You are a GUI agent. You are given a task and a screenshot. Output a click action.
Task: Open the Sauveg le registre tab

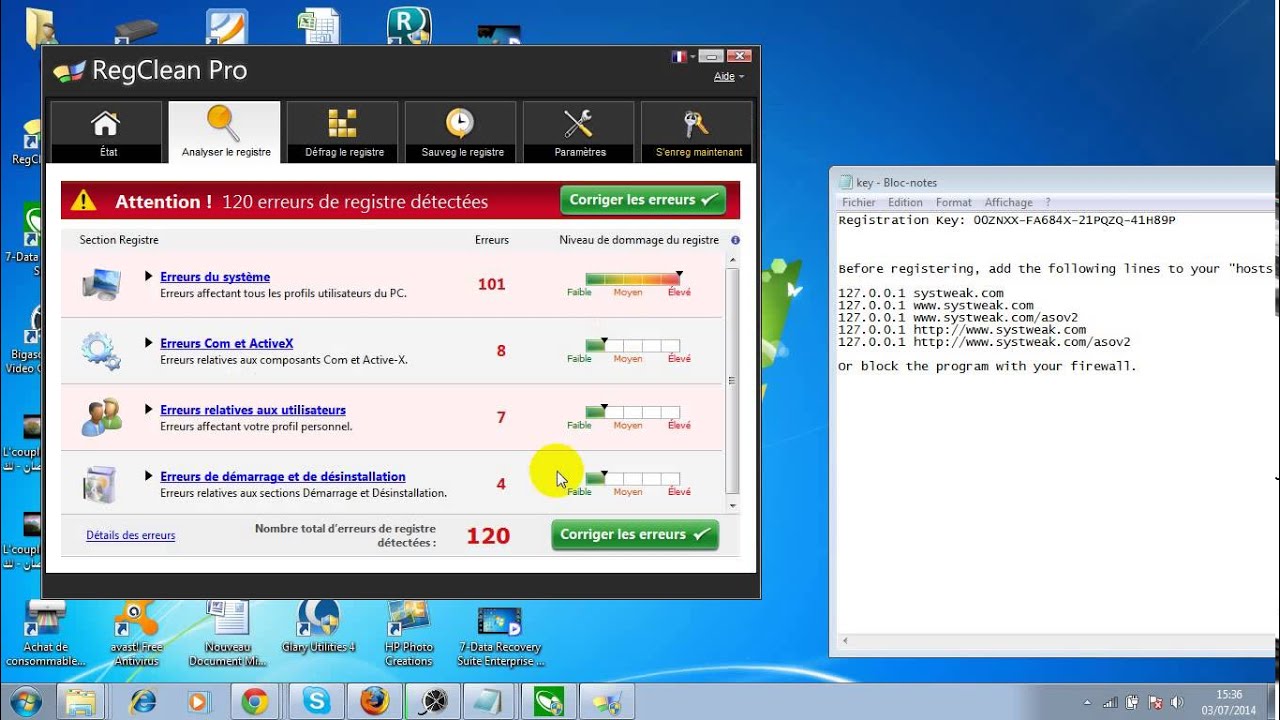pyautogui.click(x=461, y=132)
